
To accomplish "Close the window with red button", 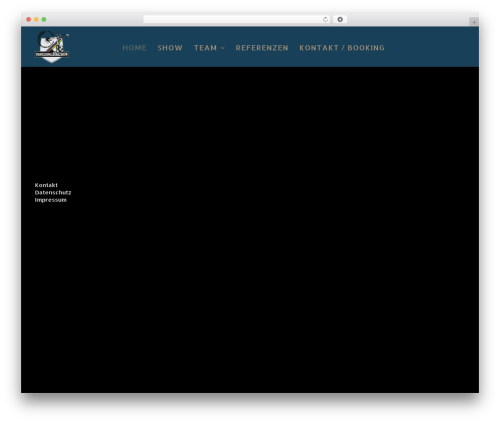I will (29, 19).
